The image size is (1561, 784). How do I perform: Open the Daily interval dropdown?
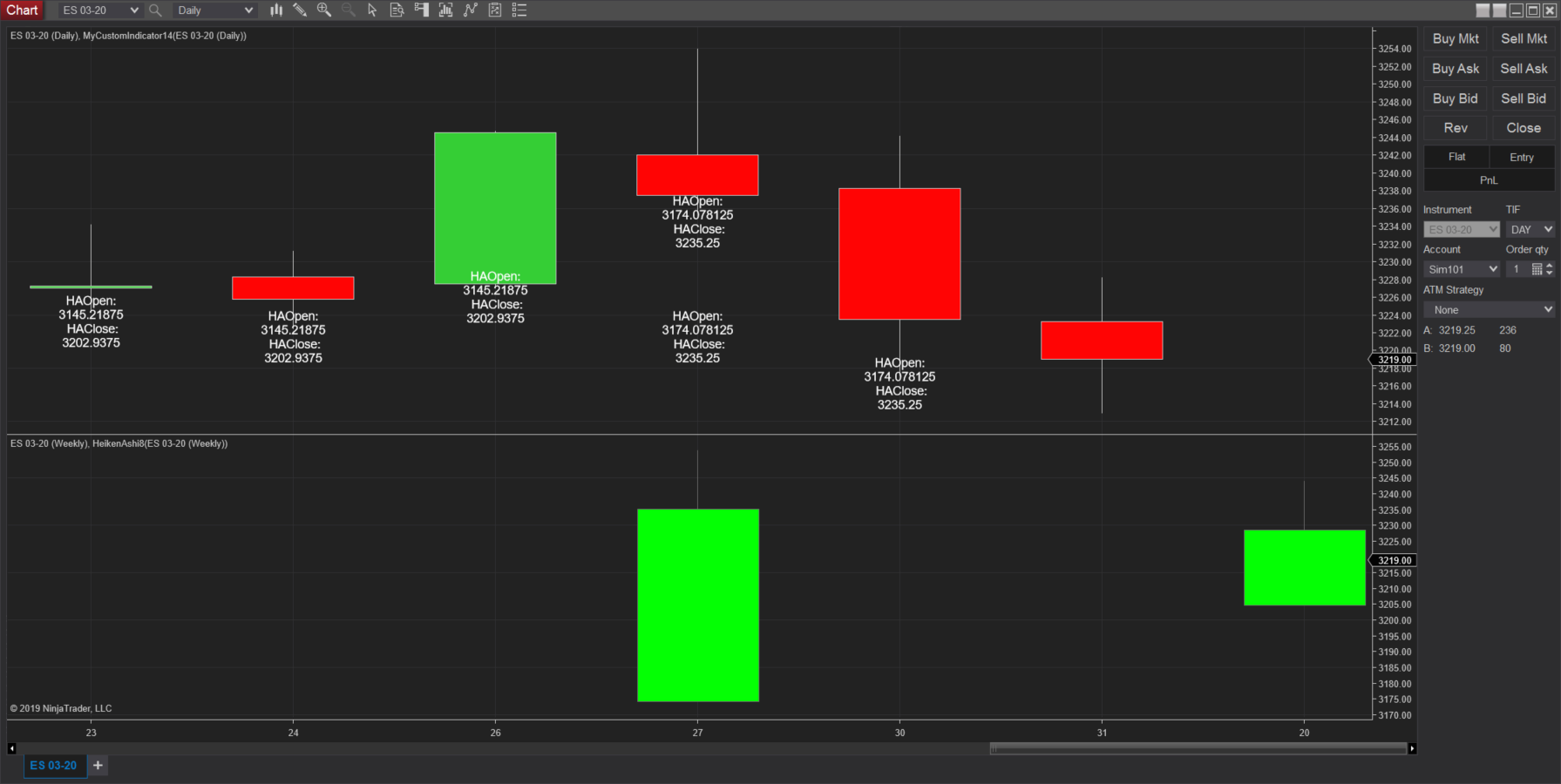click(x=215, y=10)
